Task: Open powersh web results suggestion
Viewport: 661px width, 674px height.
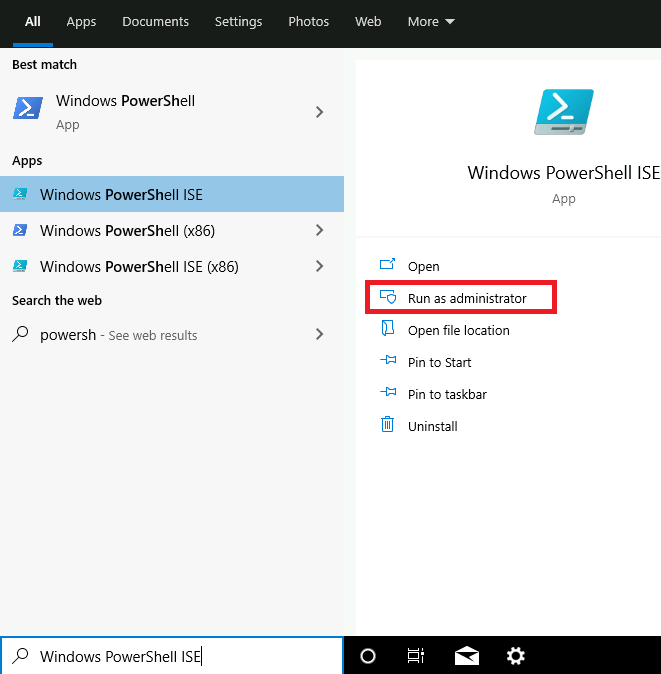Action: (x=172, y=334)
